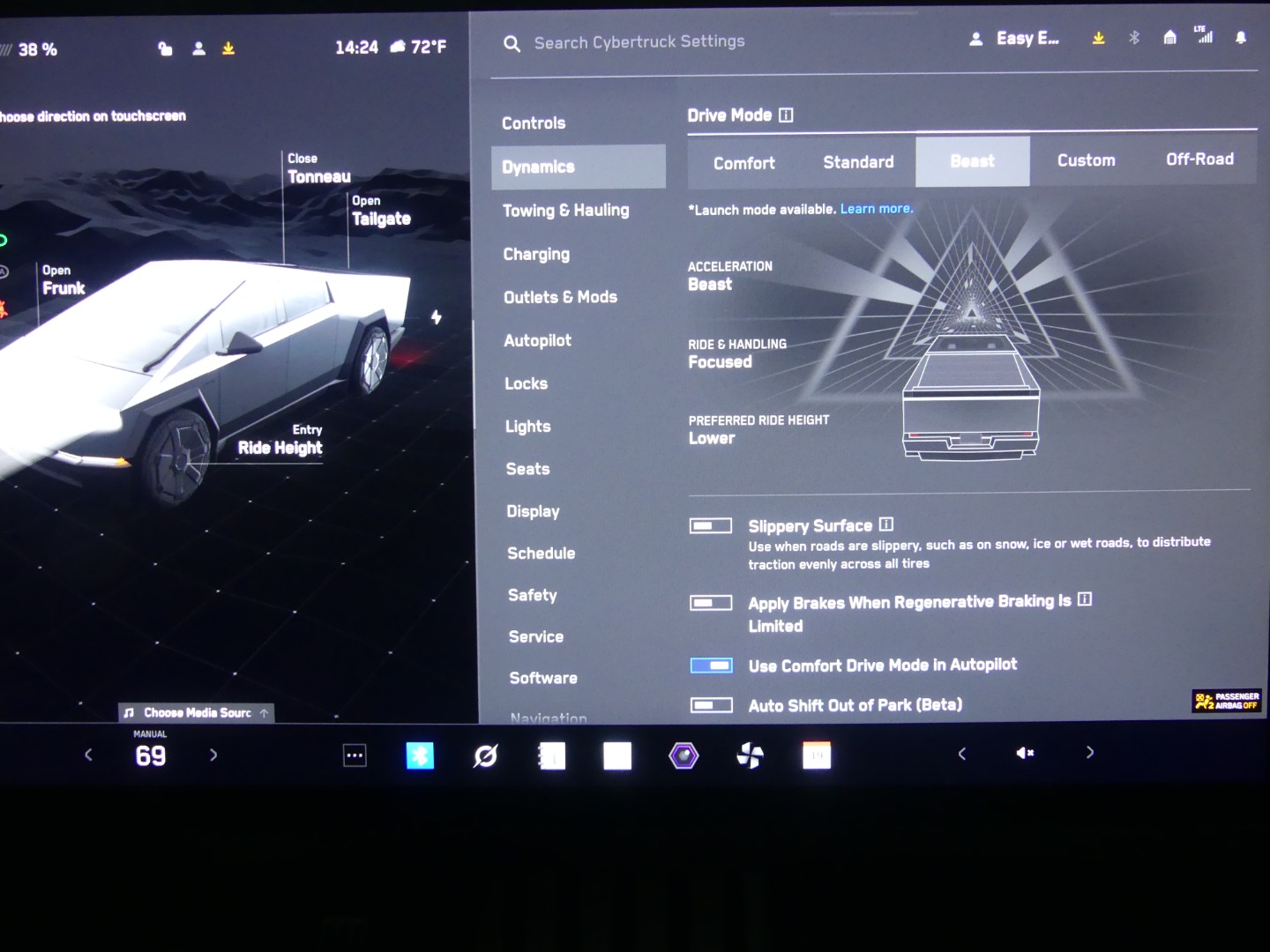
Task: Tap the Bluetooth icon in settings header
Action: [x=1134, y=38]
